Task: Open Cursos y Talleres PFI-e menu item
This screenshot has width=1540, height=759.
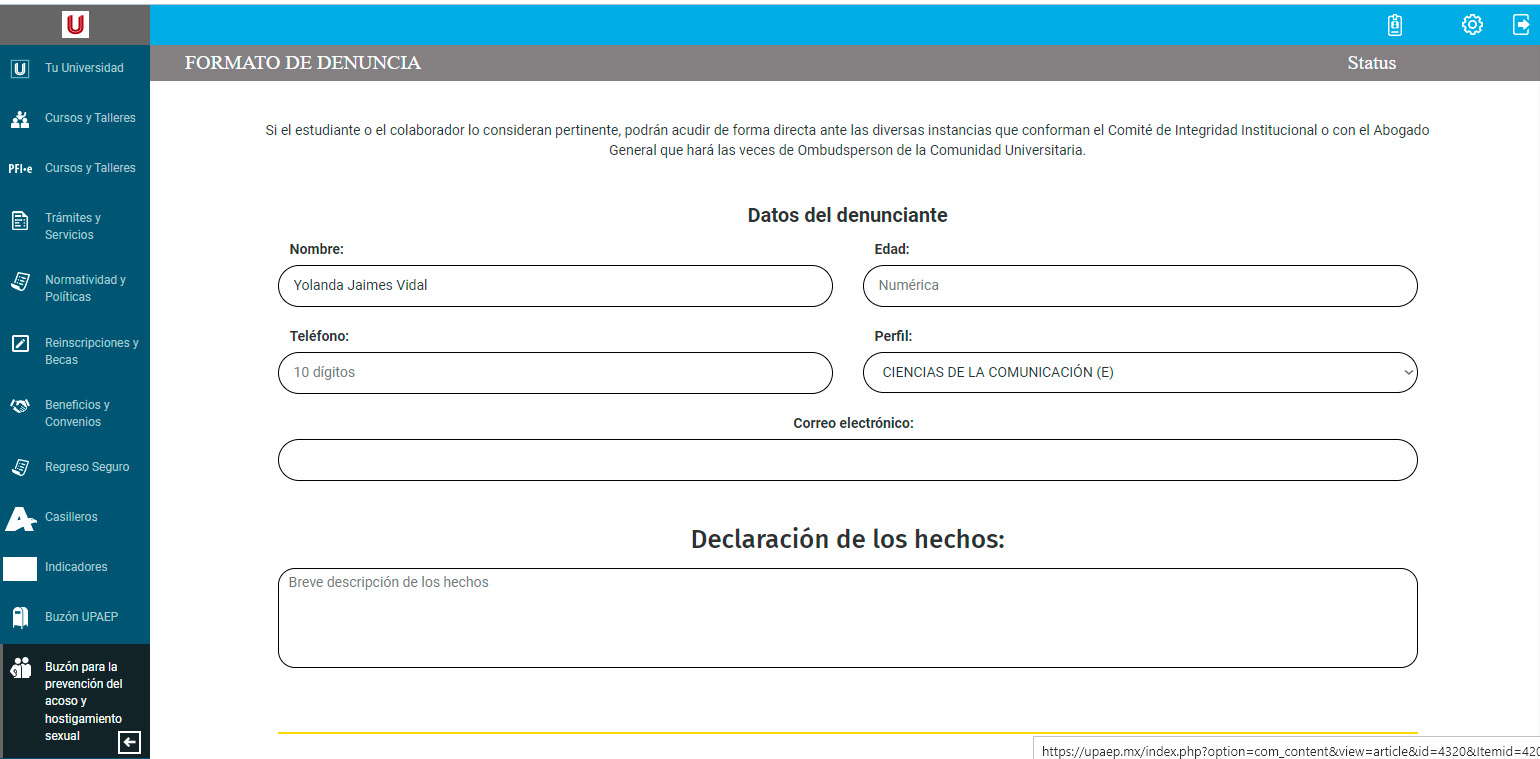Action: [x=90, y=168]
